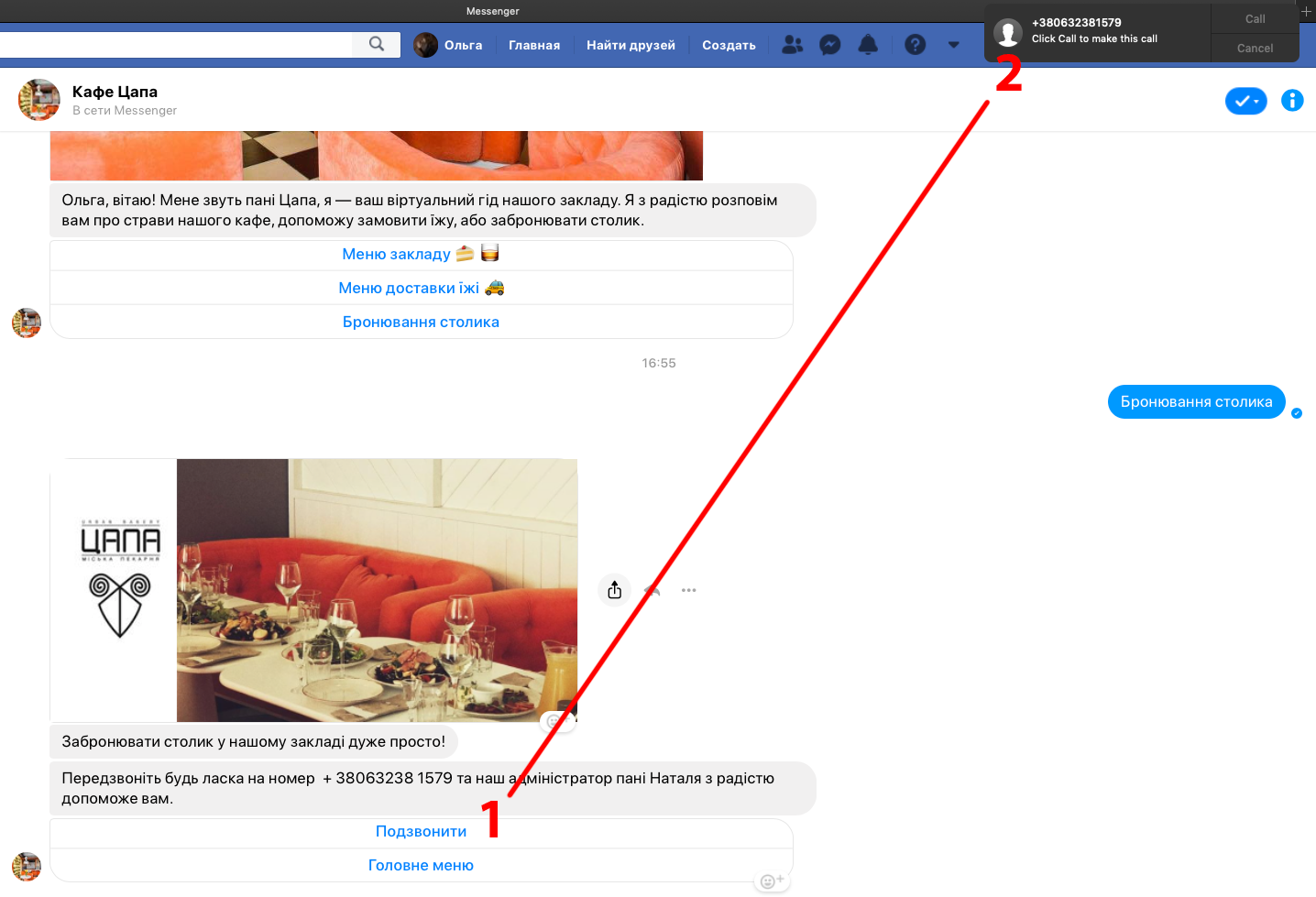1316x897 pixels.
Task: Click the Передзвоніть будь ласка message
Action: click(433, 788)
